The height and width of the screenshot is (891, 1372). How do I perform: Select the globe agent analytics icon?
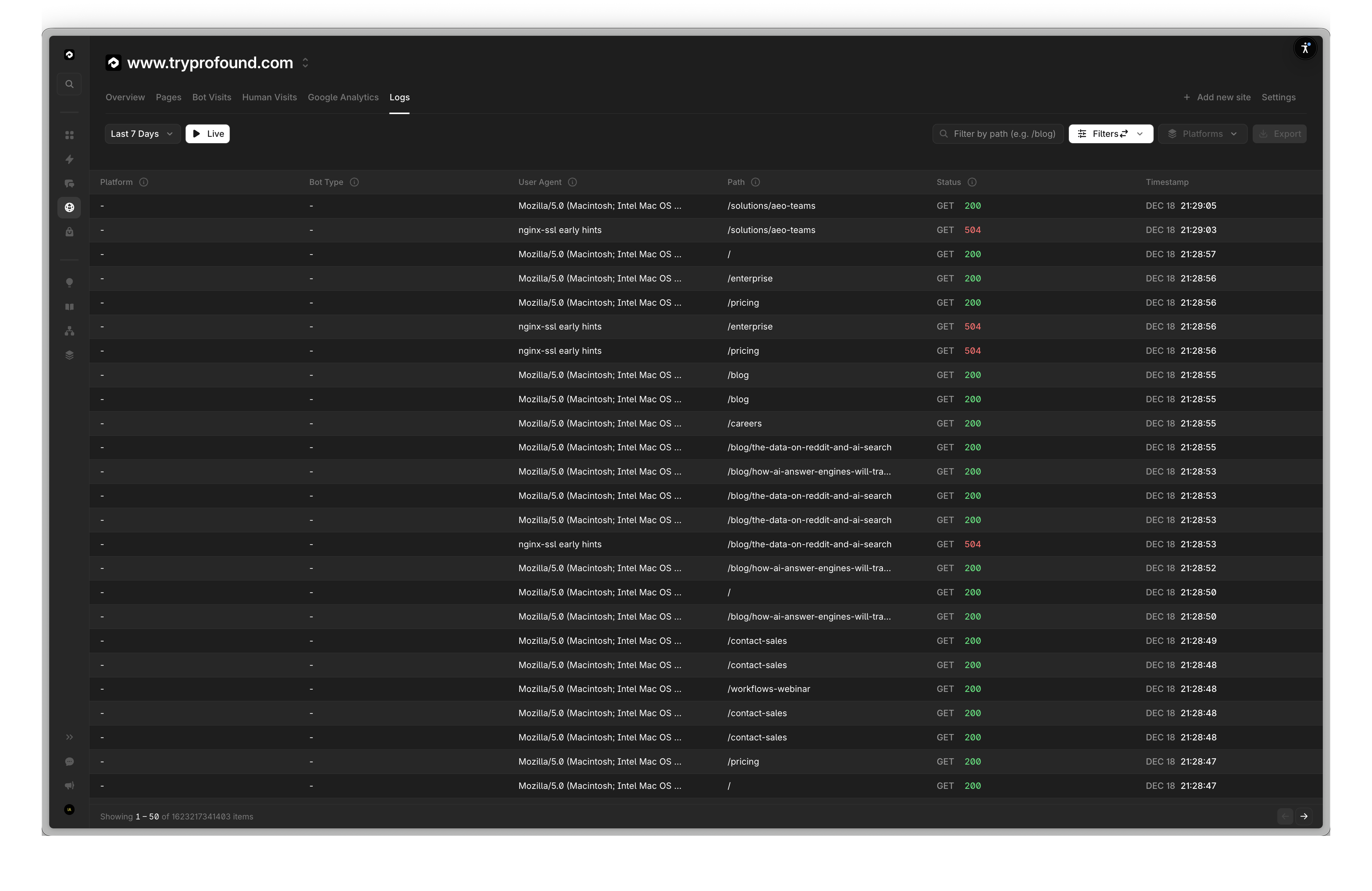pyautogui.click(x=69, y=208)
